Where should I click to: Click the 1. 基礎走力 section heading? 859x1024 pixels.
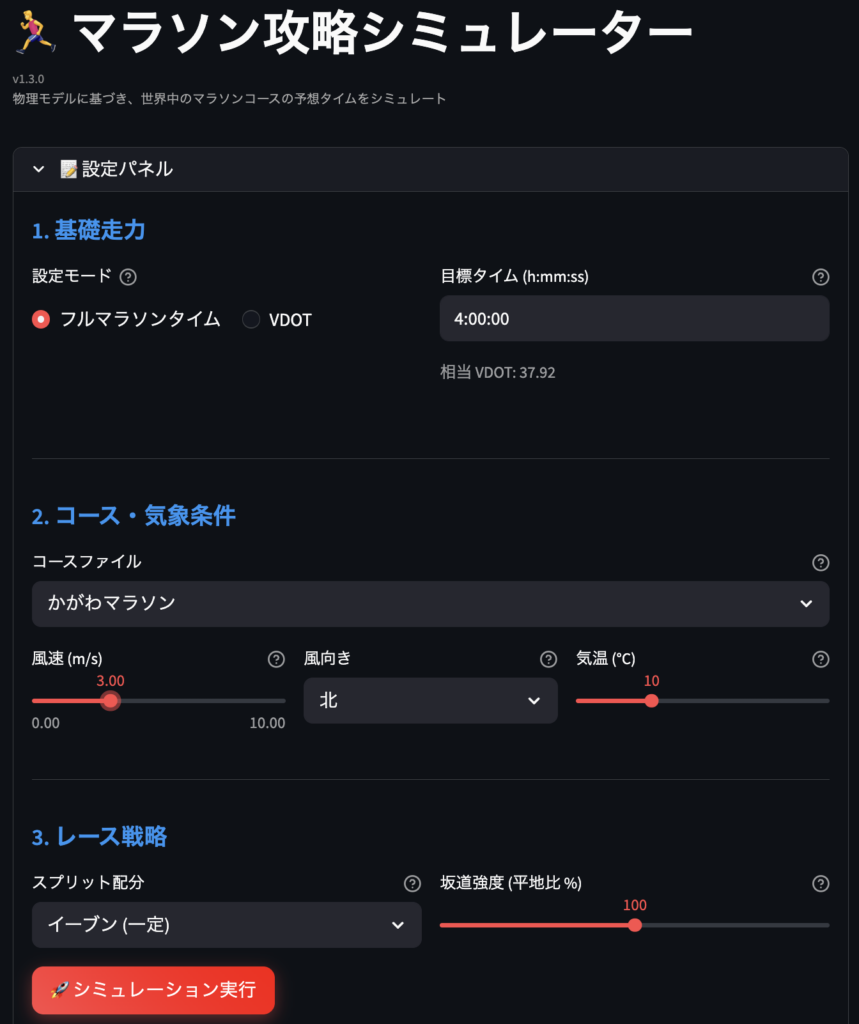click(89, 230)
